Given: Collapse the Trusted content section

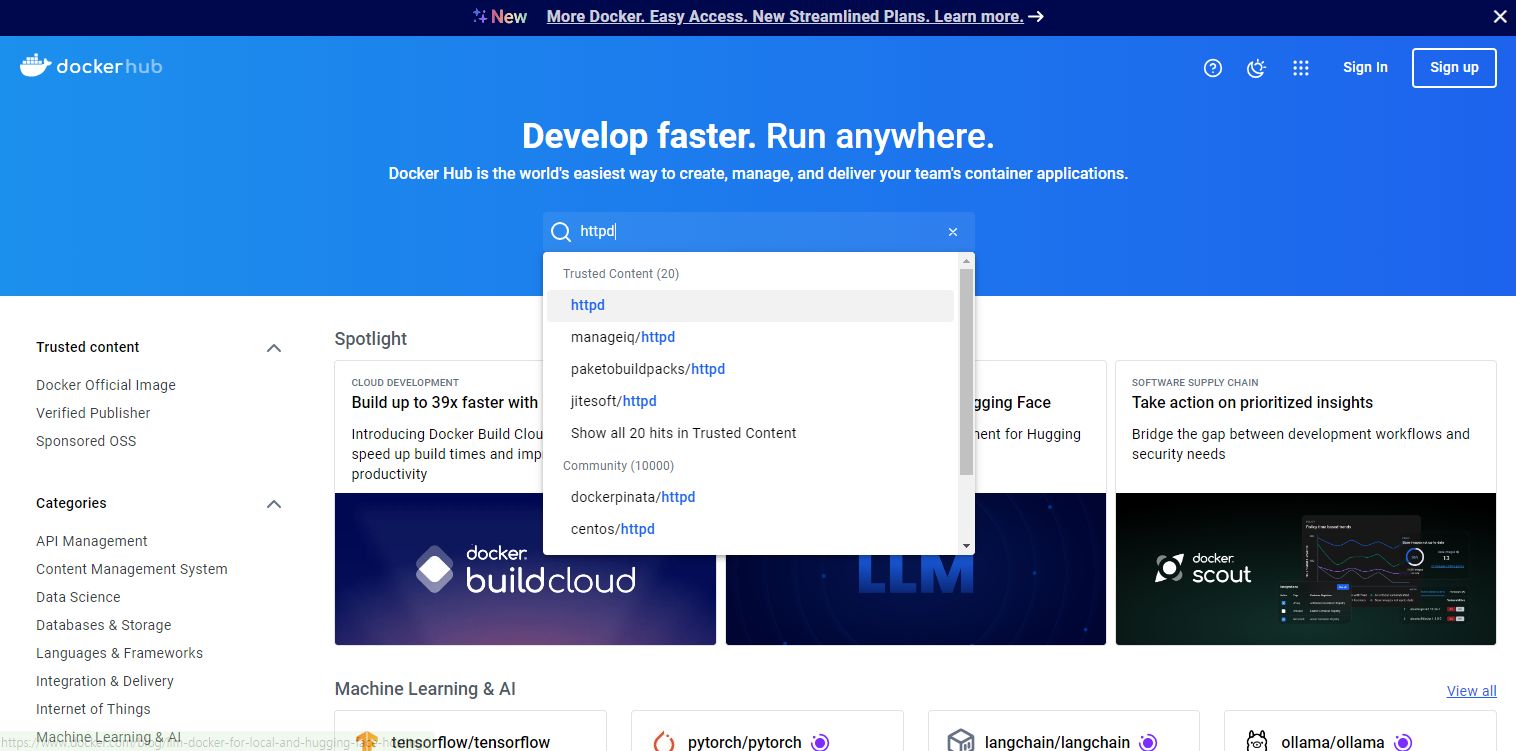Looking at the screenshot, I should [x=274, y=348].
